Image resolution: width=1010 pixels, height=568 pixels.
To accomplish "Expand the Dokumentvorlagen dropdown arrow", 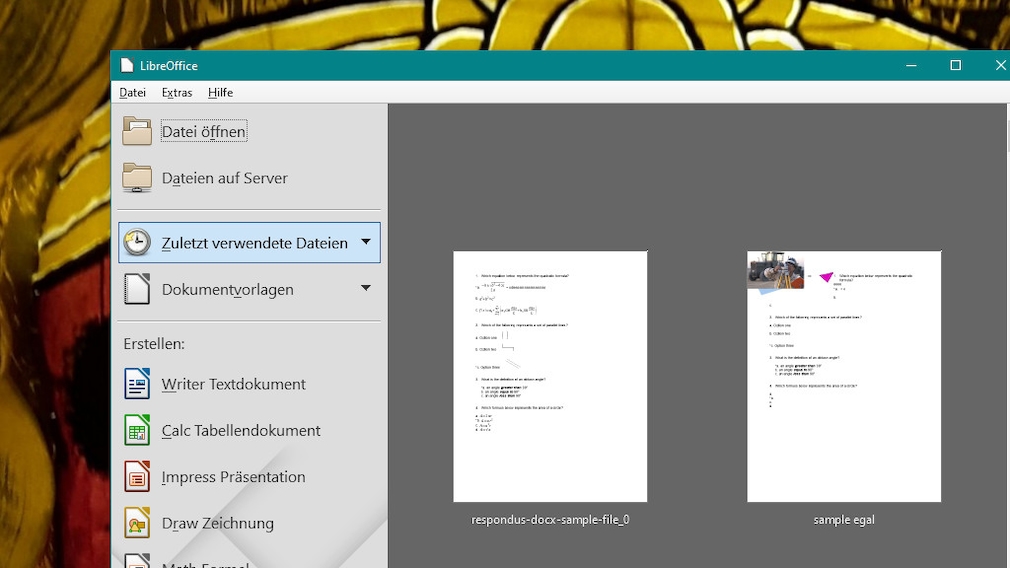I will pos(366,288).
